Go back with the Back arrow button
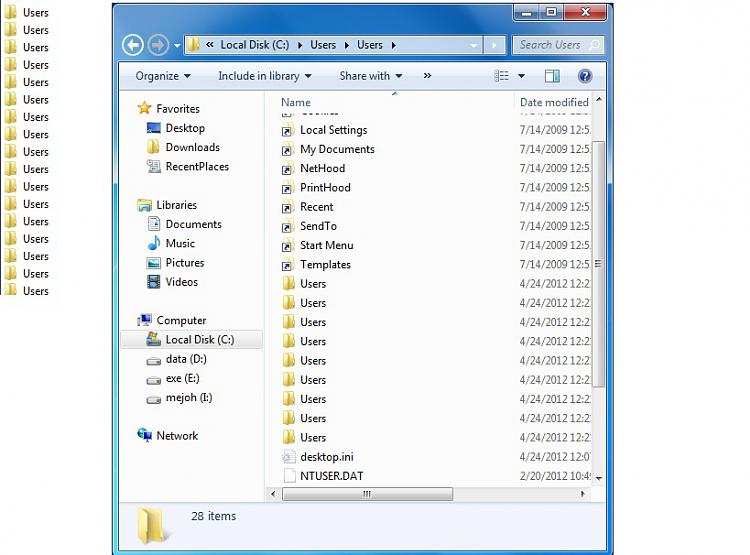This screenshot has width=750, height=555. [x=132, y=45]
